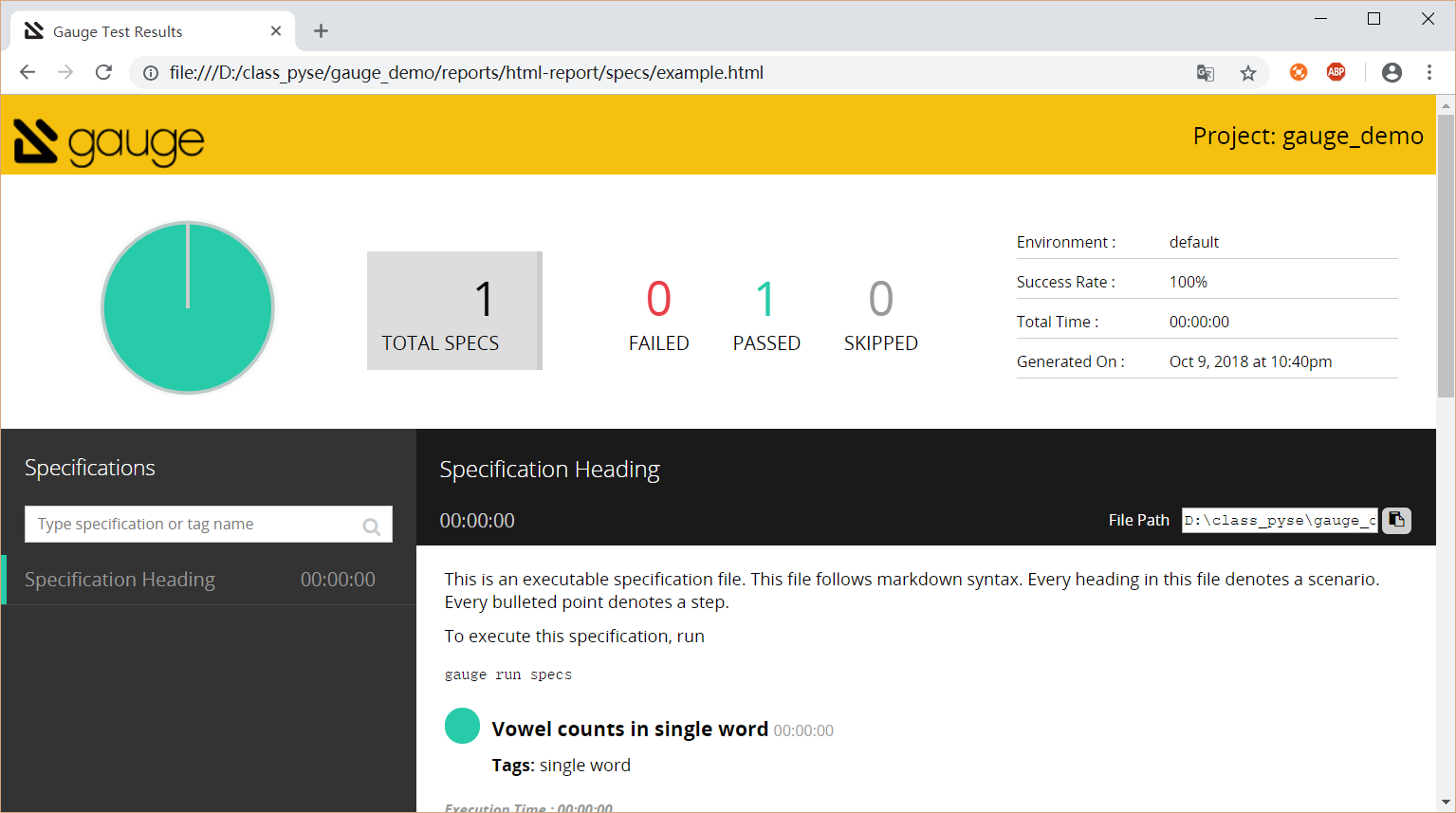Open the Chrome profile avatar
Screen dimensions: 1456x813
tap(1391, 72)
